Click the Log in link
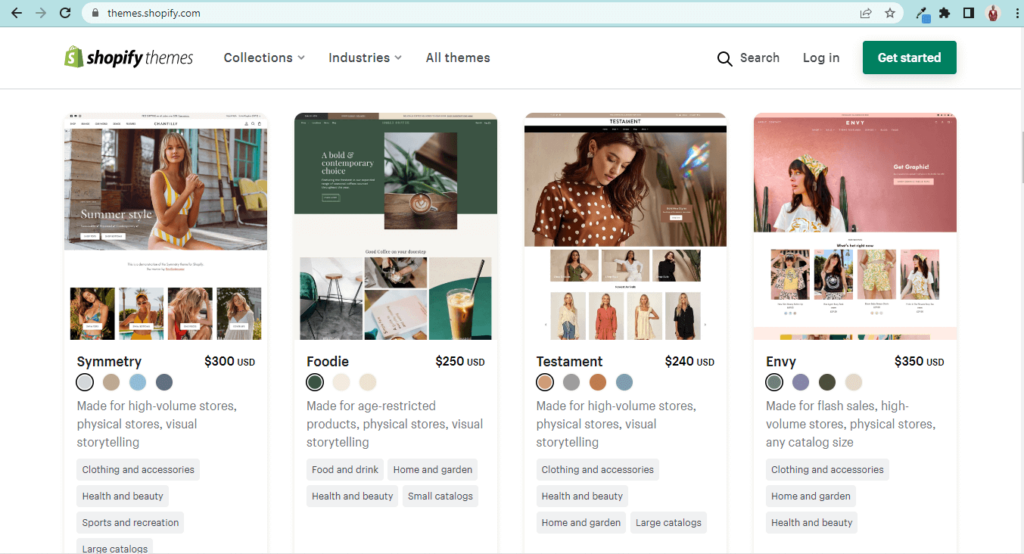1024x554 pixels. [821, 57]
